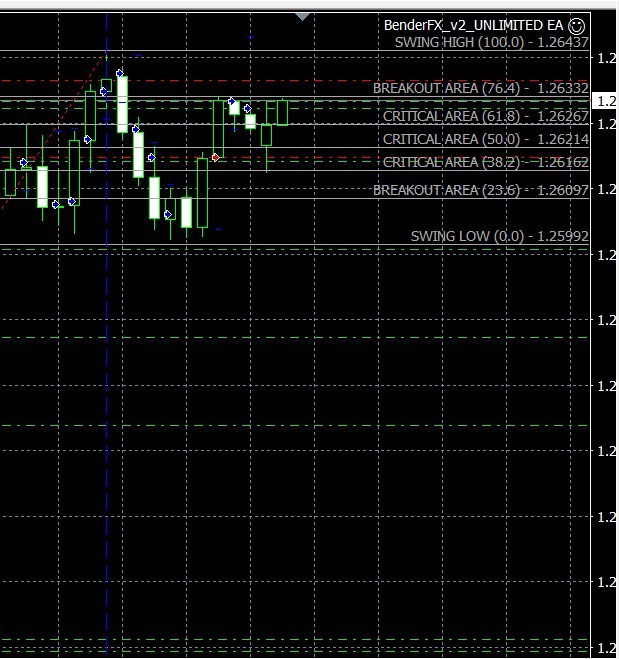Click the tallest white candle body

pyautogui.click(x=122, y=103)
